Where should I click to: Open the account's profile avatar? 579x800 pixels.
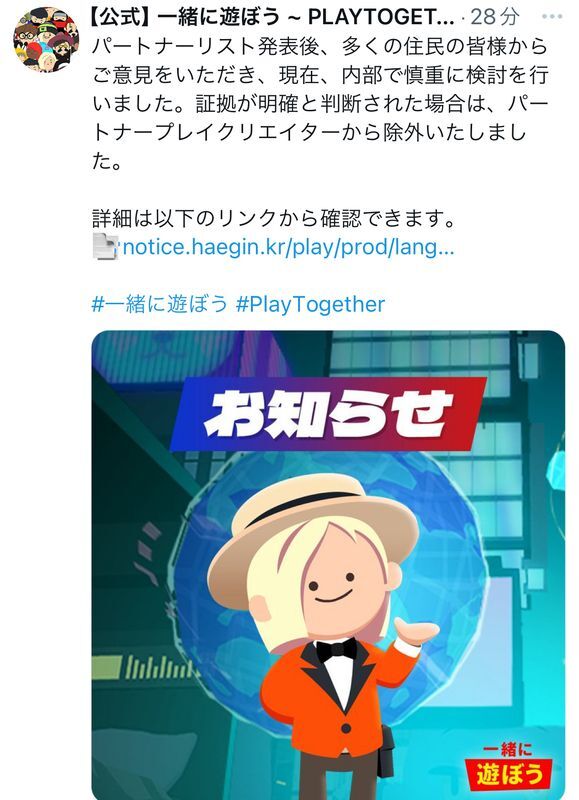point(46,39)
